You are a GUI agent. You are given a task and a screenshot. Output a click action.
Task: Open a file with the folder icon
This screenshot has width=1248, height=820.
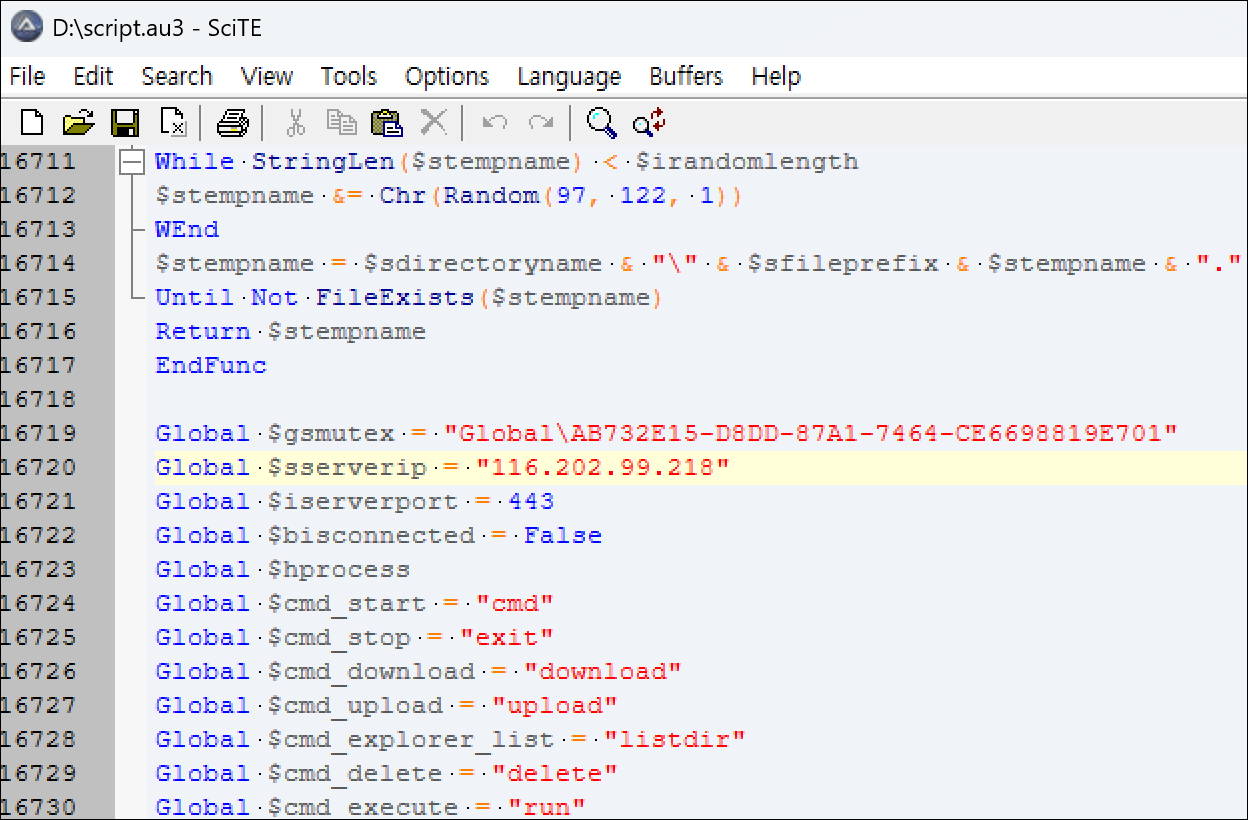point(78,123)
